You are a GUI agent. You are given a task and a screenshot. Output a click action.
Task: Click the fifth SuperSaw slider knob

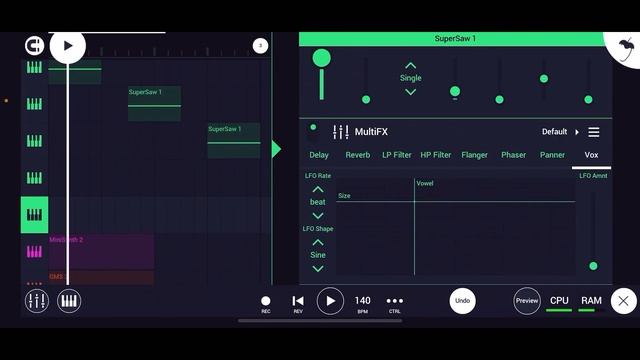click(499, 99)
